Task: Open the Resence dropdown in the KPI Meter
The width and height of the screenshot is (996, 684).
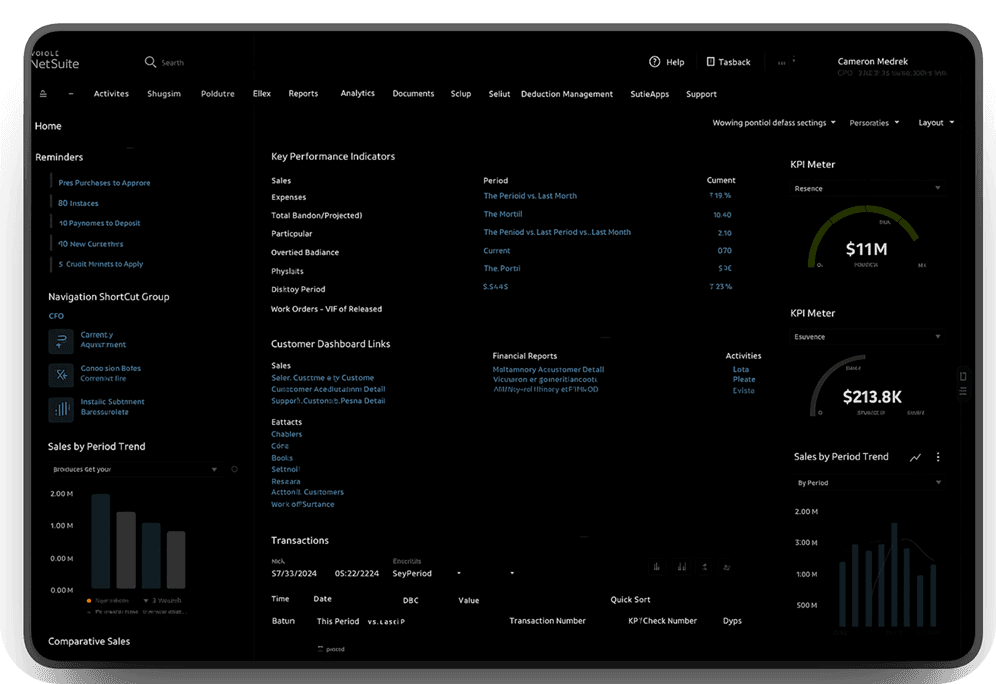Action: point(866,188)
